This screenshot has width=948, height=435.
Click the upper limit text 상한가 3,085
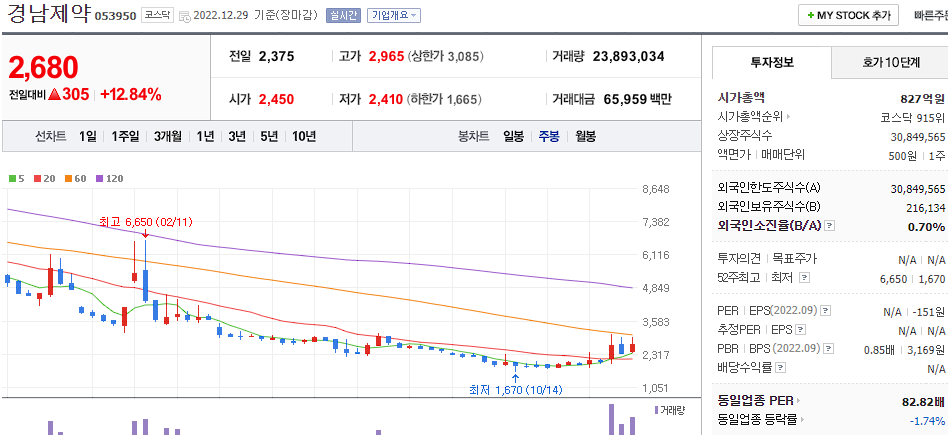coord(446,56)
